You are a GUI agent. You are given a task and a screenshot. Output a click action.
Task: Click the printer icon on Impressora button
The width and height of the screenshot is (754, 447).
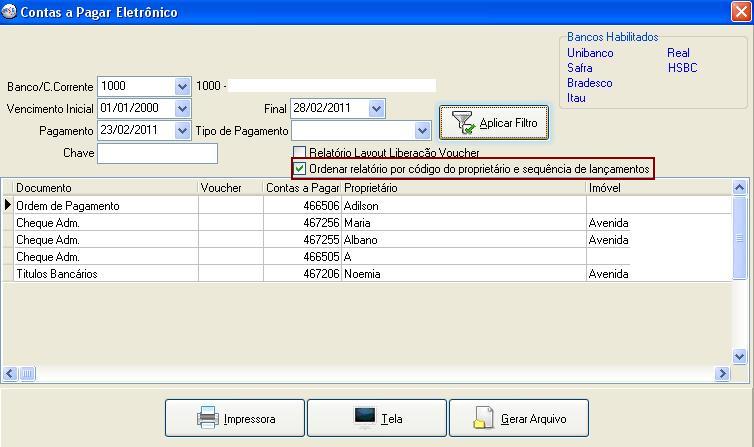pos(207,418)
